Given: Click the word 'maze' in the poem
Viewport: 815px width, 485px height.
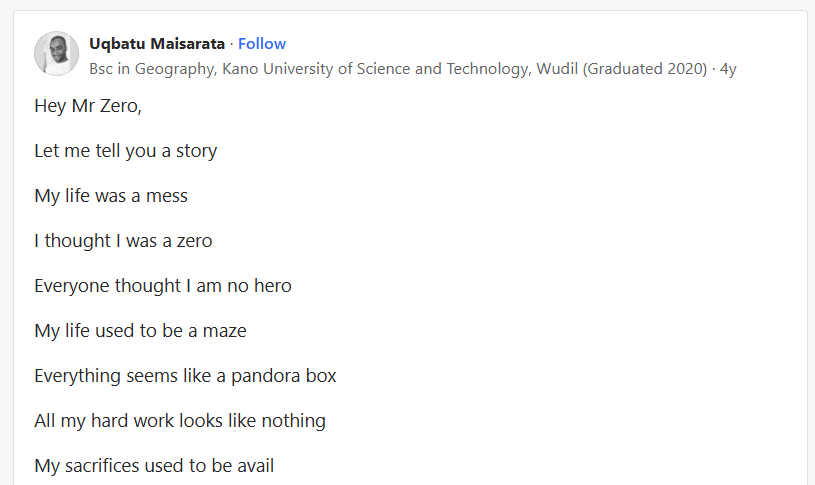Looking at the screenshot, I should coord(225,331).
